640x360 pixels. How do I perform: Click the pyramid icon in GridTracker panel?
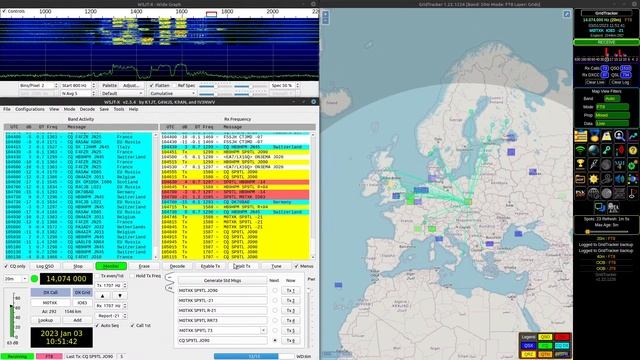click(x=607, y=136)
